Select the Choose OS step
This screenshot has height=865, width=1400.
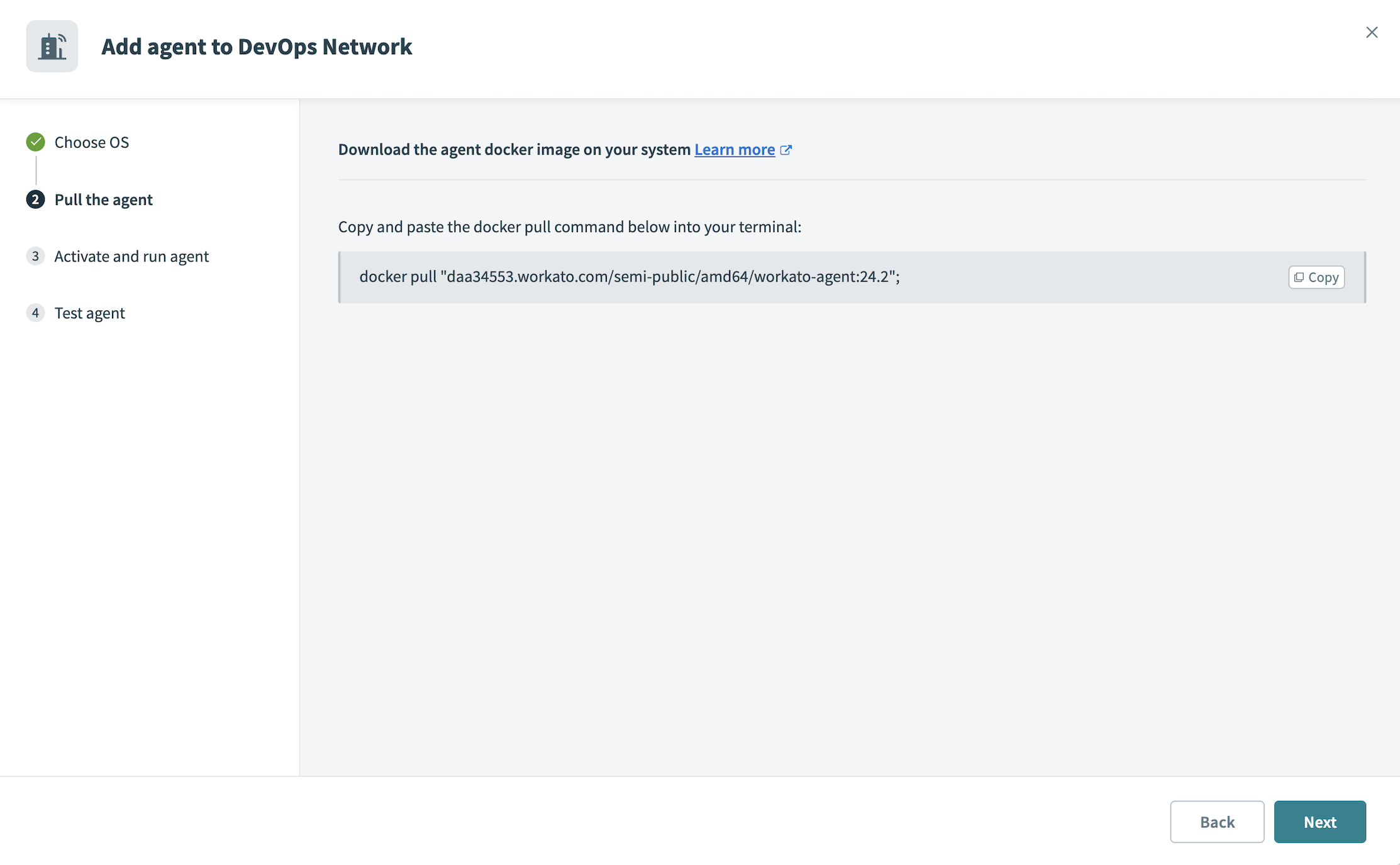click(x=92, y=142)
